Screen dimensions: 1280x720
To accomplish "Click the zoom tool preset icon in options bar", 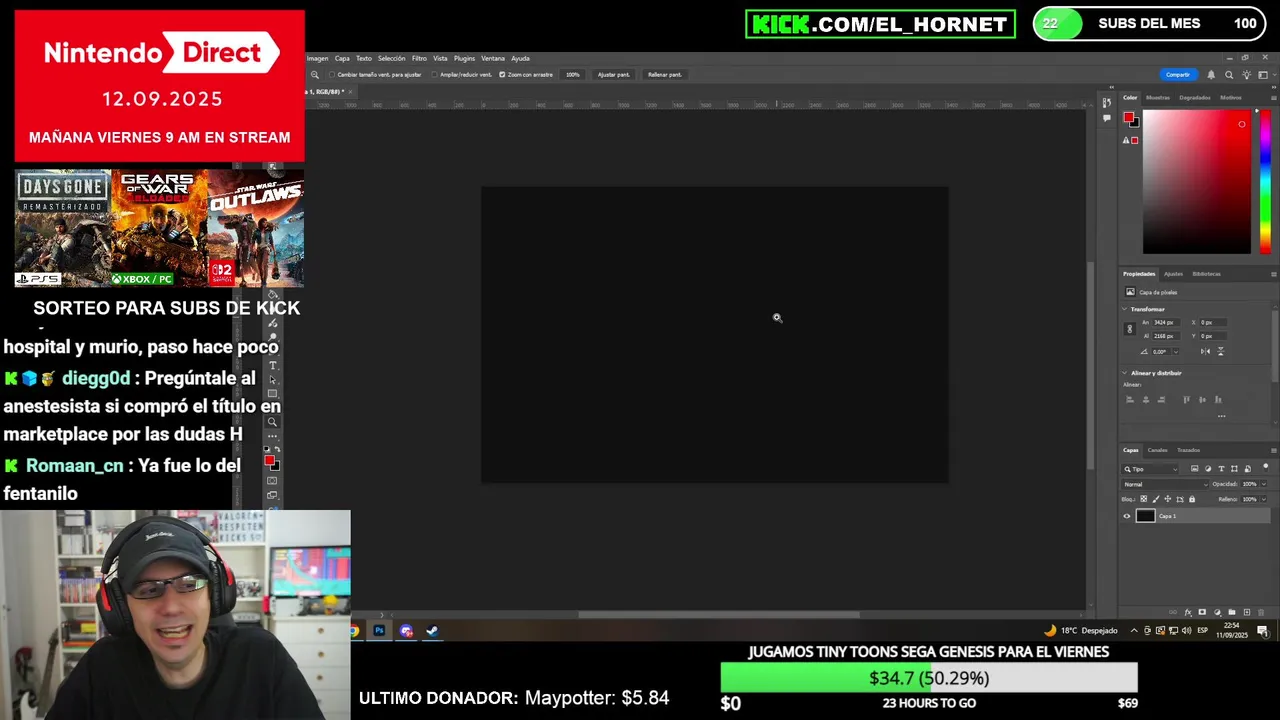I will pos(315,74).
